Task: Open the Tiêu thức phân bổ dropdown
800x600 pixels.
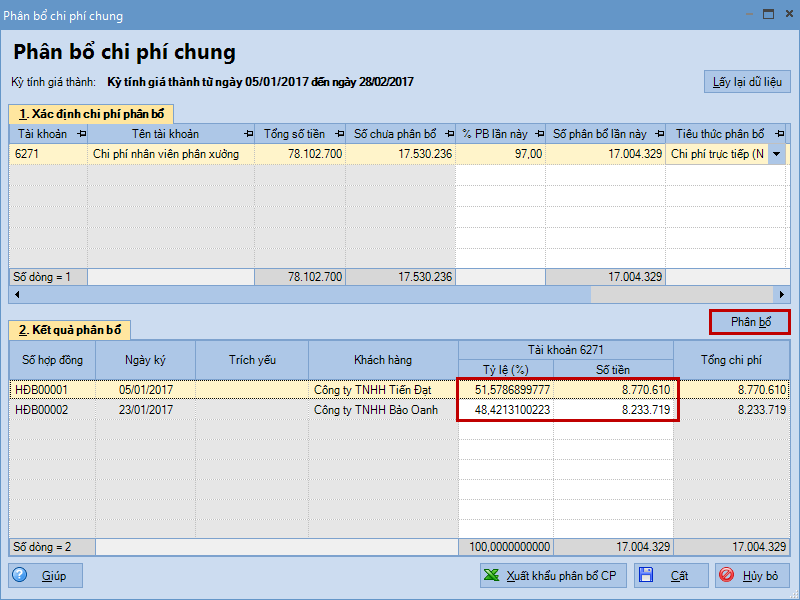Action: tap(776, 154)
